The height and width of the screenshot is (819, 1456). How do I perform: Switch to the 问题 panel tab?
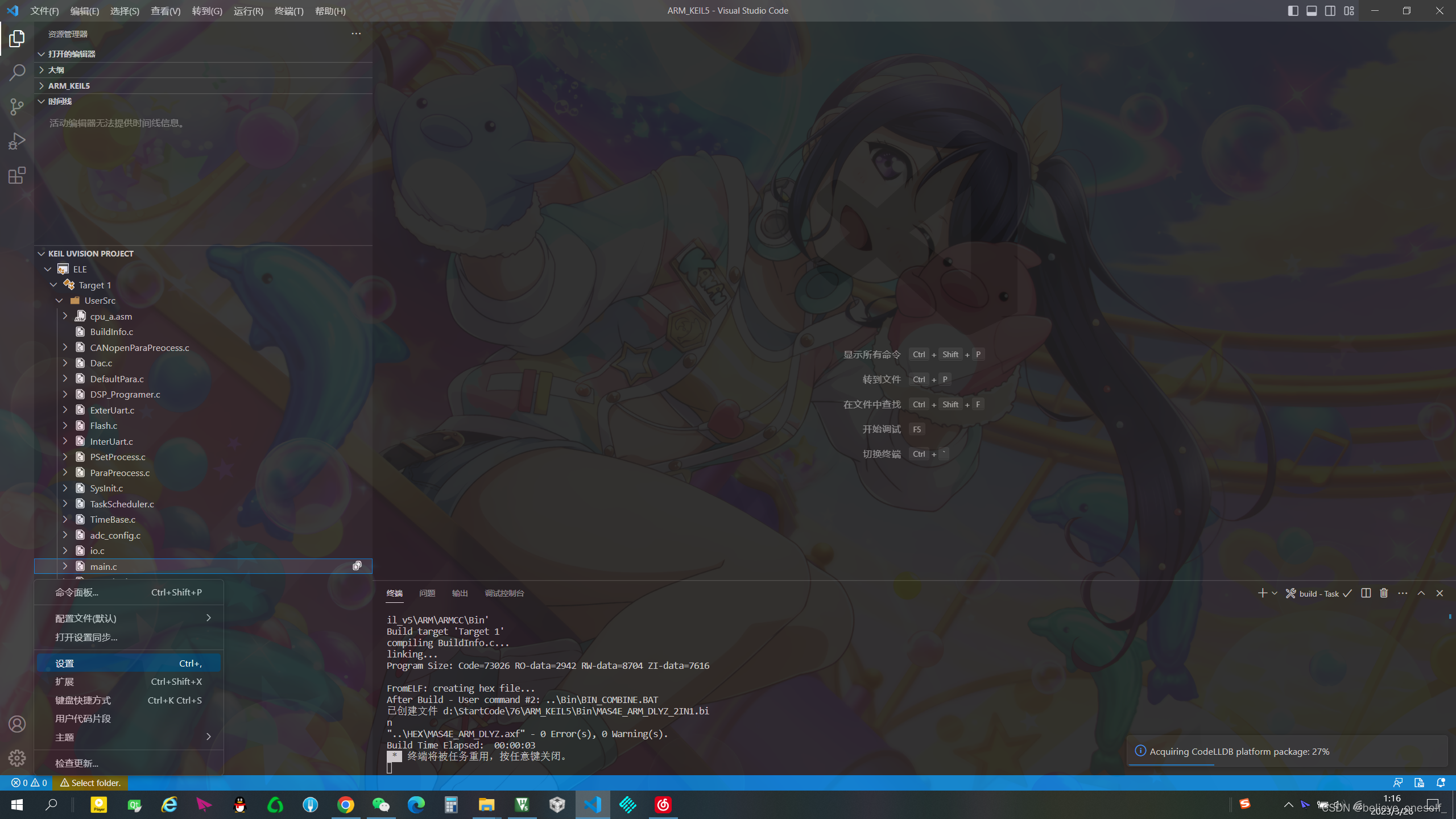427,593
